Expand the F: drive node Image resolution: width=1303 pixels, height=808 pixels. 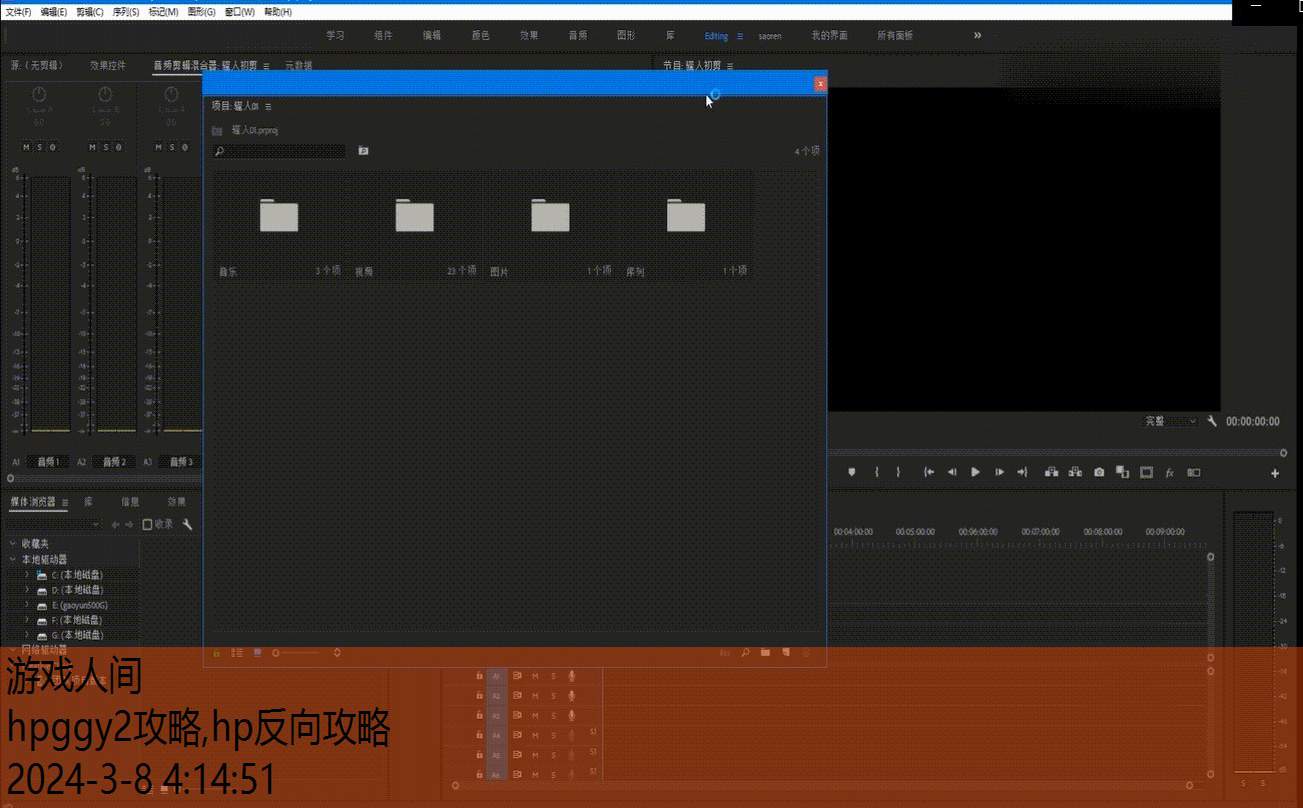point(27,620)
